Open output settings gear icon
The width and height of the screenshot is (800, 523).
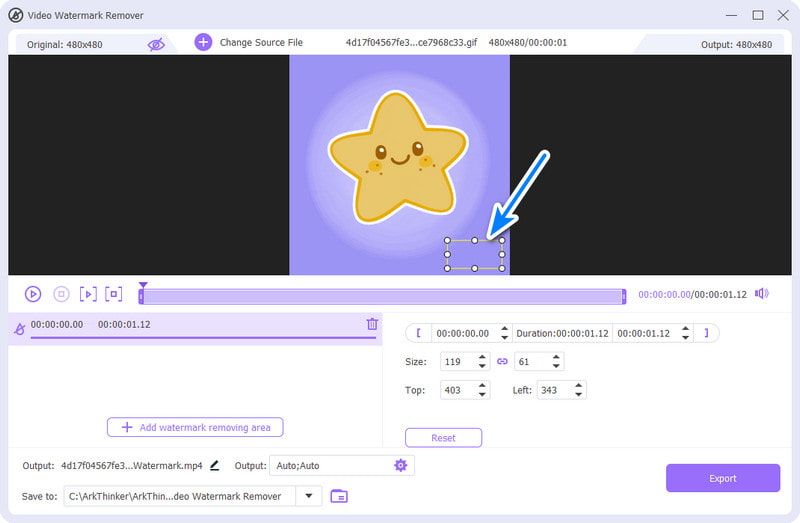tap(401, 465)
